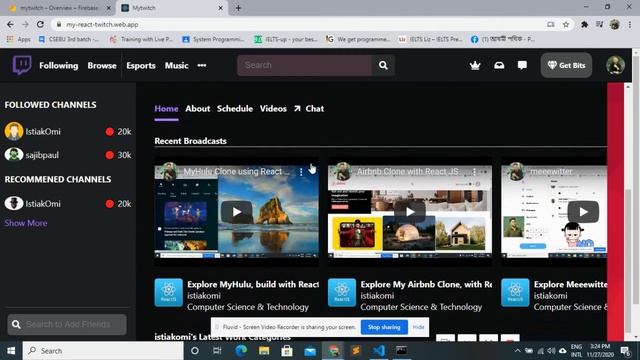Image resolution: width=640 pixels, height=360 pixels.
Task: Open whispers chat bubble icon
Action: (x=522, y=65)
